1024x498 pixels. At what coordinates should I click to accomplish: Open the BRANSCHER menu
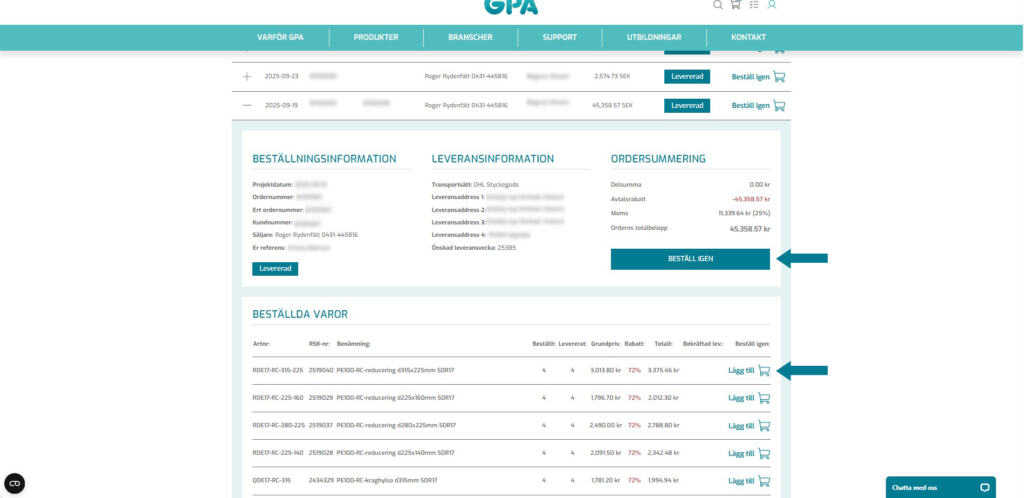click(x=470, y=38)
